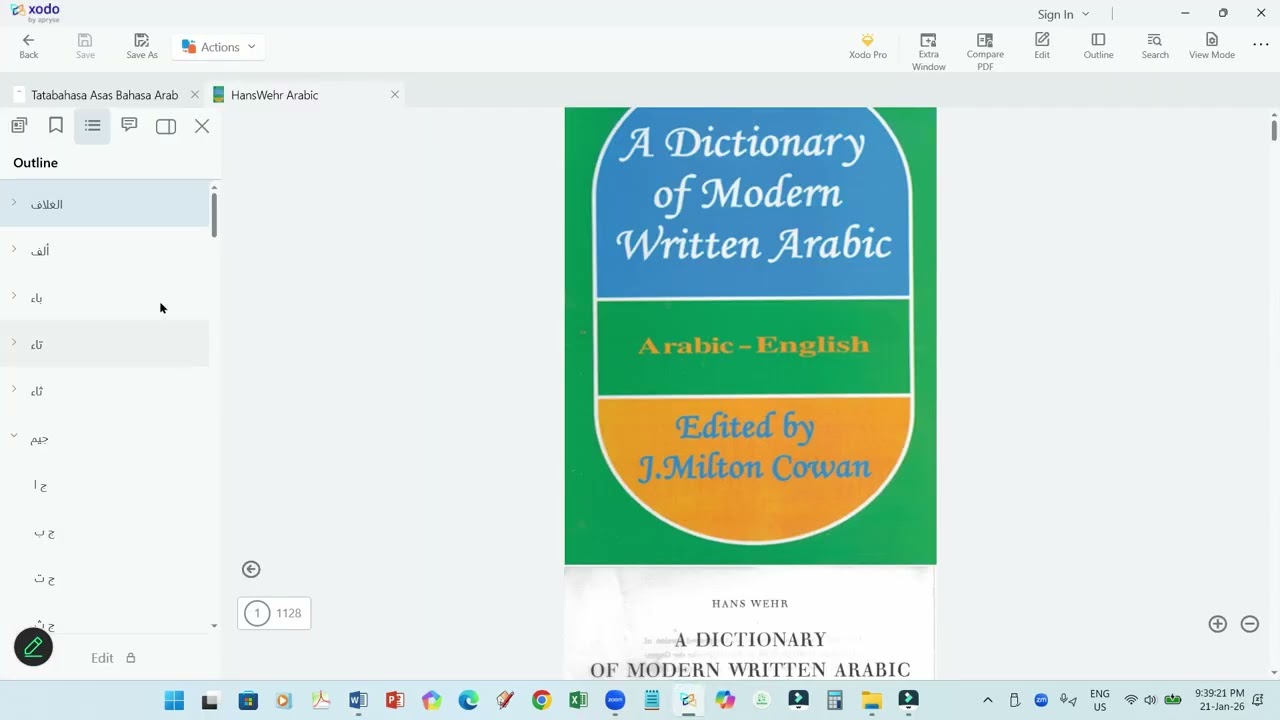Expand the ألف outline entry

pyautogui.click(x=14, y=250)
